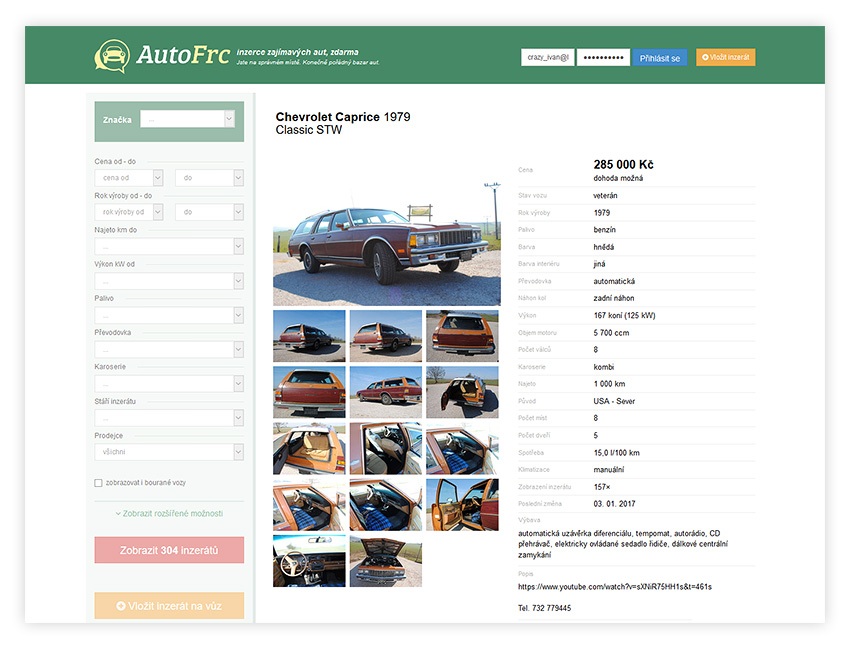Enable 'zobrazovat i bourané vozy' checkbox
The image size is (850, 650).
[x=98, y=483]
